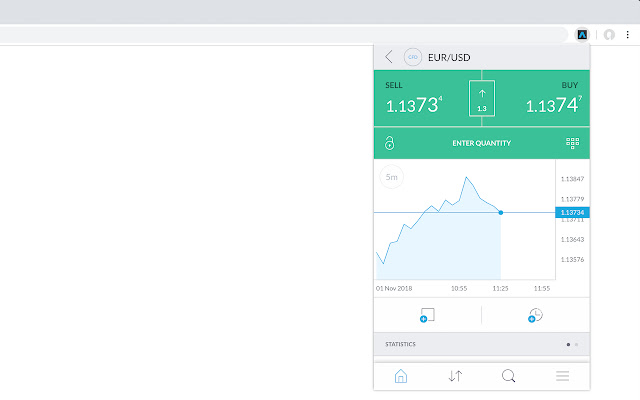Viewport: 640px width, 400px height.
Task: Click the SELL price 1.1373 tile
Action: click(x=420, y=98)
